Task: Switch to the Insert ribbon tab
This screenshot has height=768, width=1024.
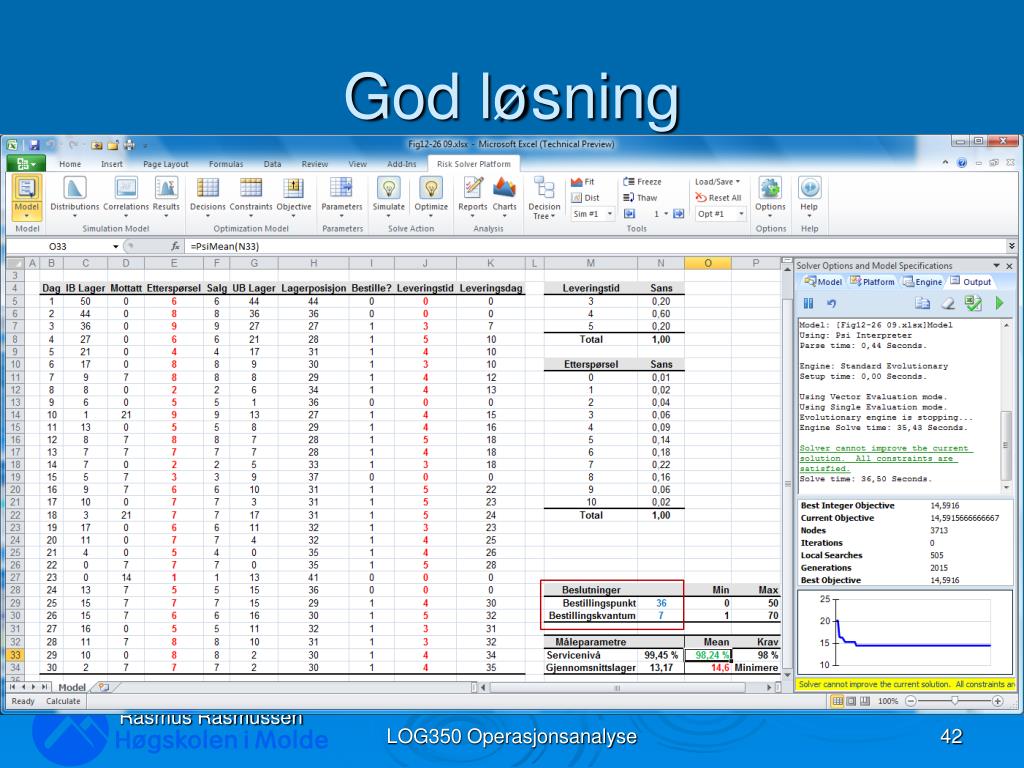Action: [112, 164]
